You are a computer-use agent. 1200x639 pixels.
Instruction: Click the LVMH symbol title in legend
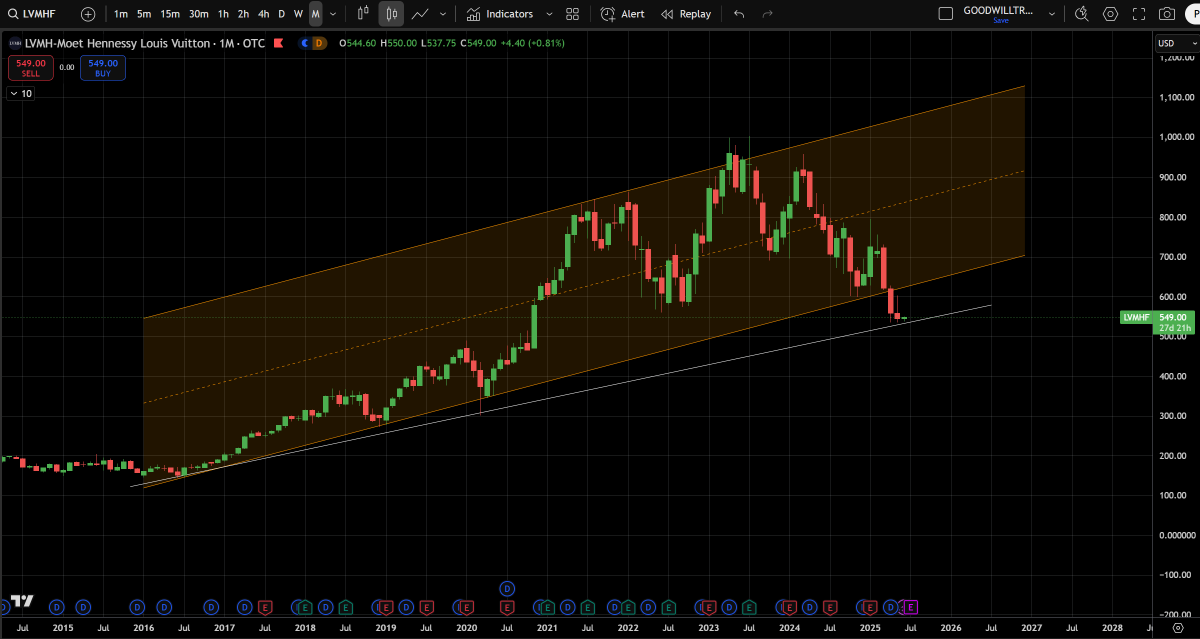coord(143,43)
